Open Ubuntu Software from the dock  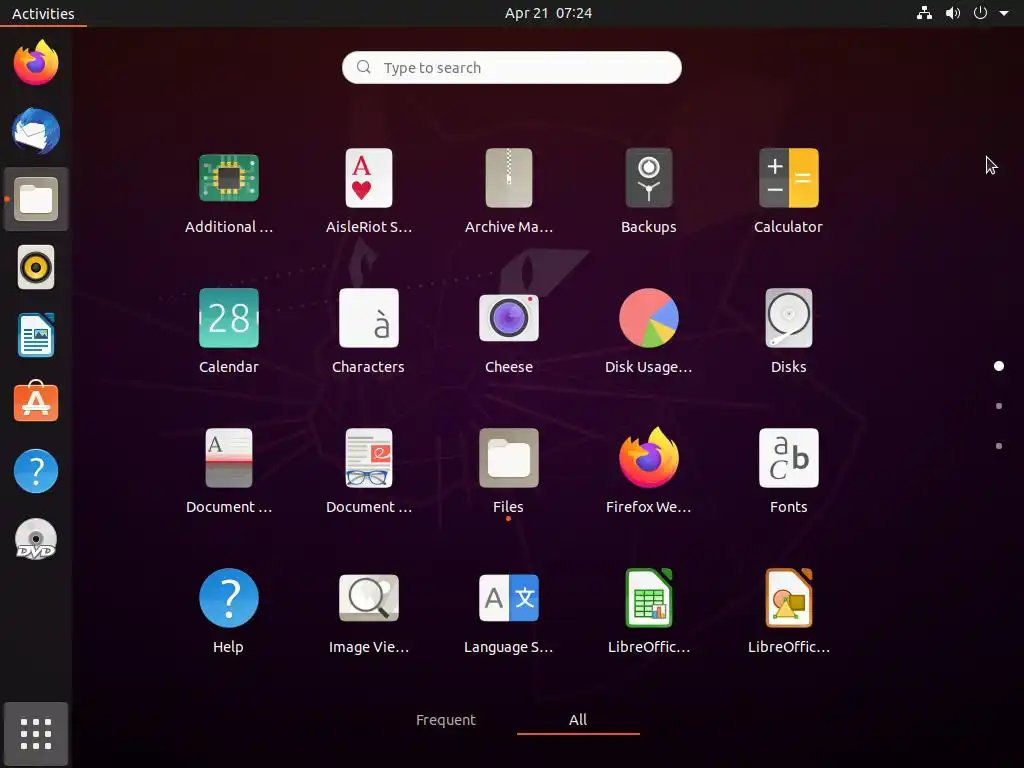tap(36, 402)
